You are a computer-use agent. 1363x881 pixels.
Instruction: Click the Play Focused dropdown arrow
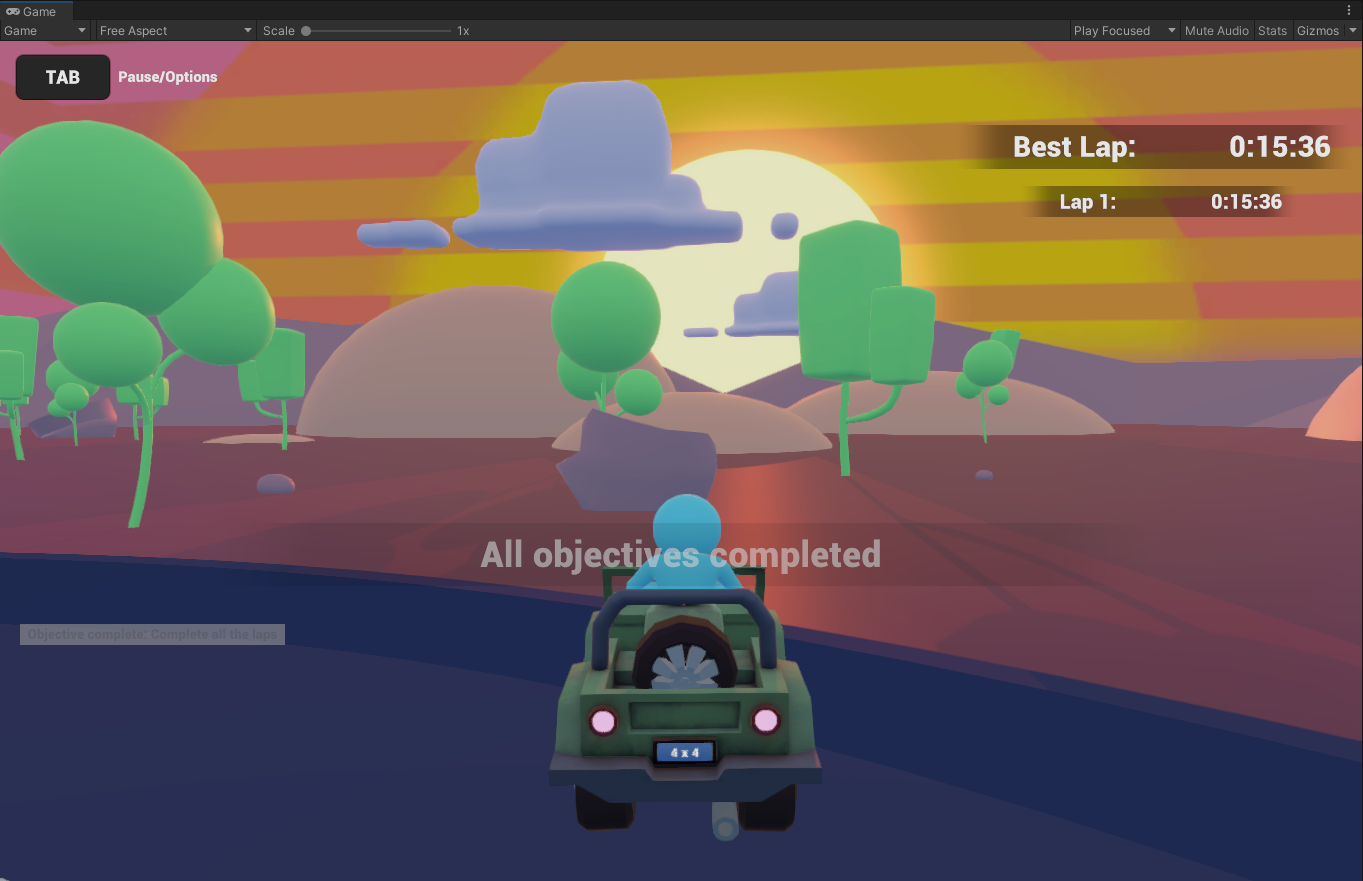(x=1170, y=30)
